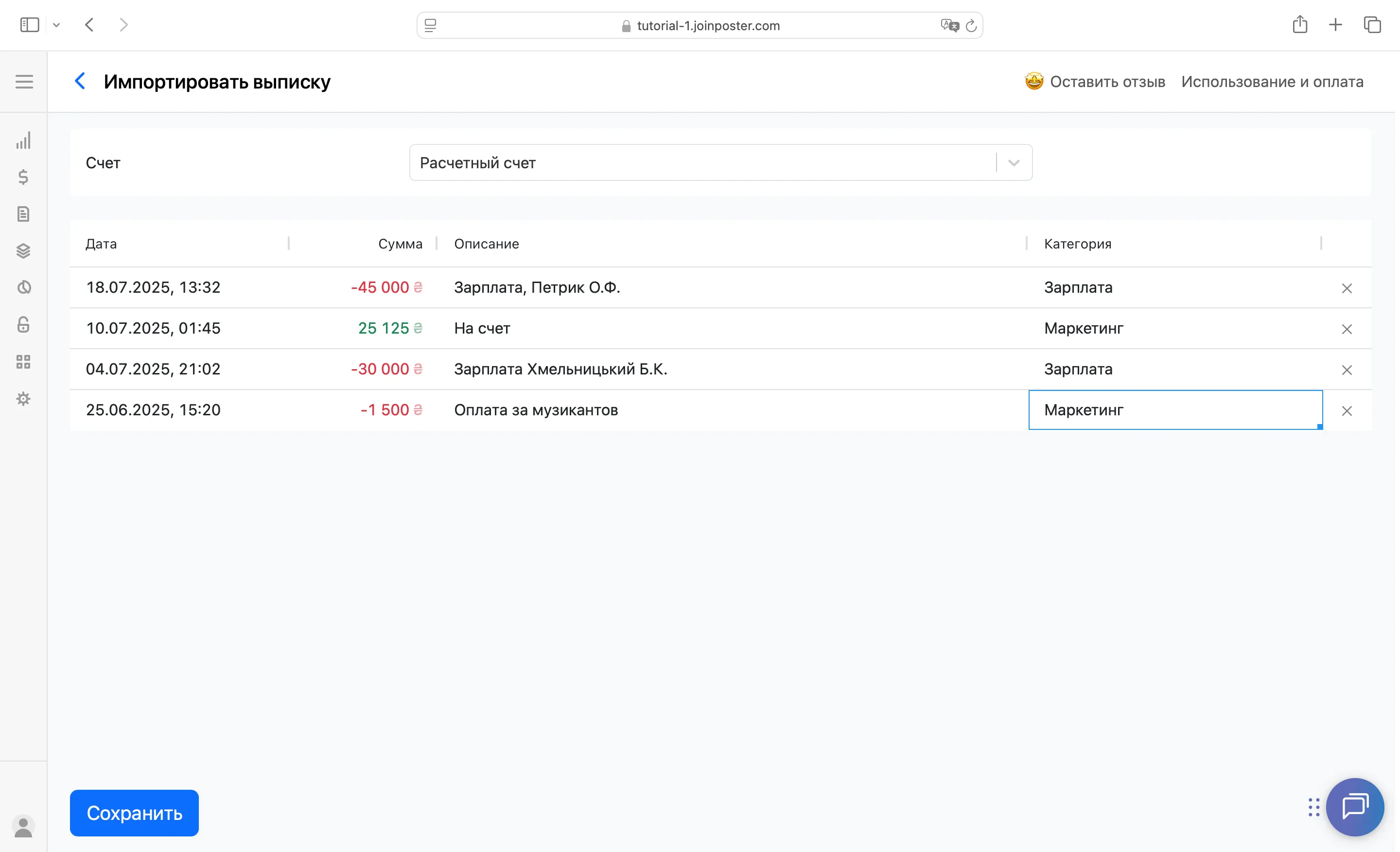Toggle the hamburger navigation menu
Image resolution: width=1400 pixels, height=852 pixels.
tap(24, 82)
